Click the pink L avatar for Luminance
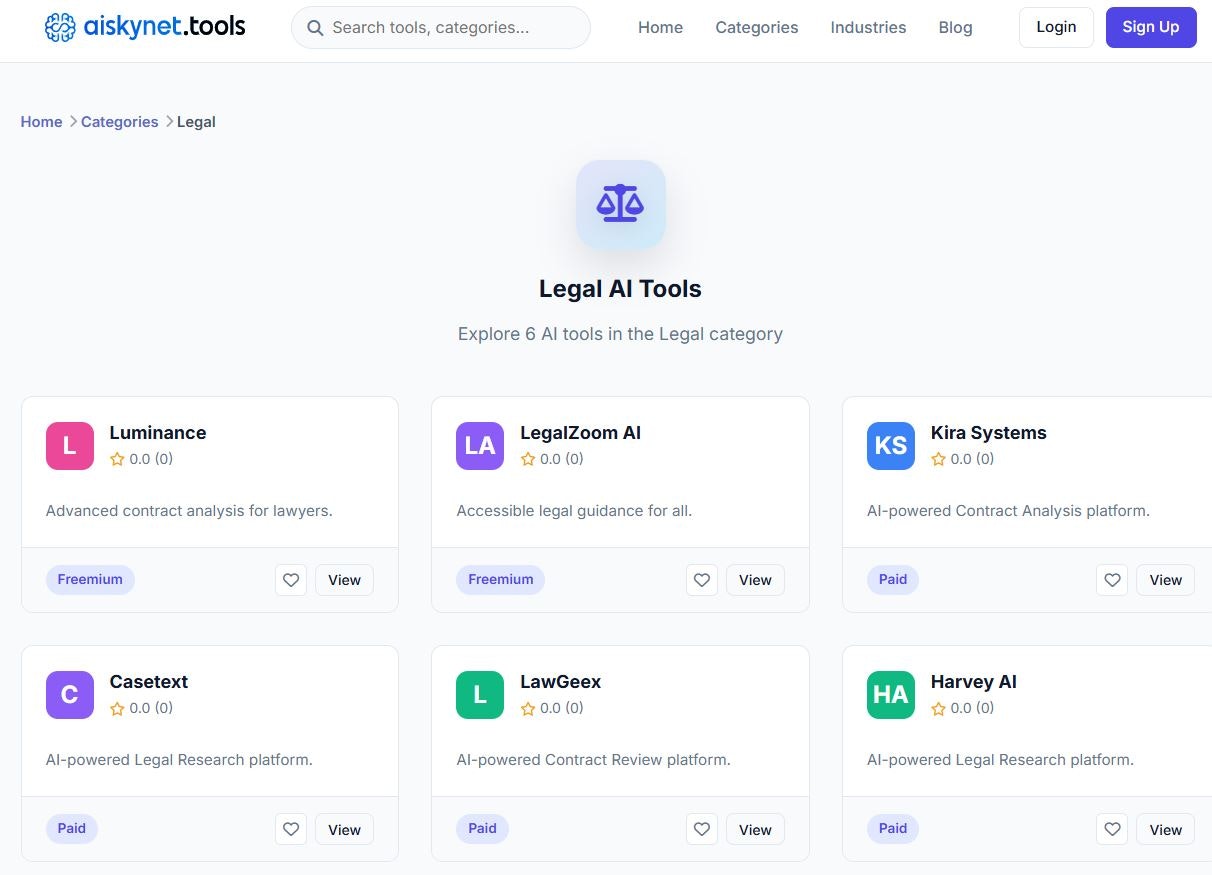Screen dimensions: 1212x875 point(69,445)
